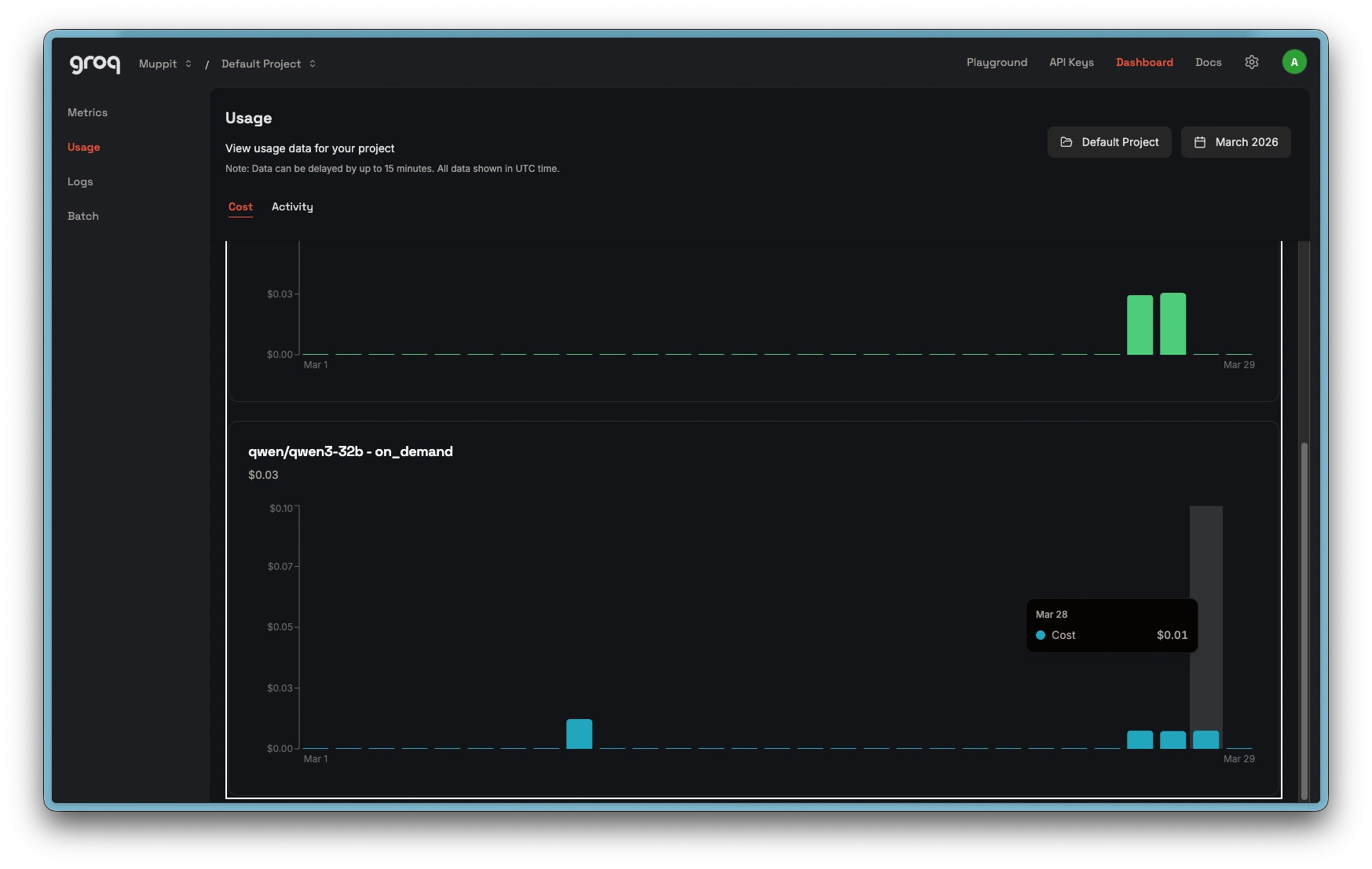Go to the API Keys page
Image resolution: width=1372 pixels, height=869 pixels.
point(1071,62)
